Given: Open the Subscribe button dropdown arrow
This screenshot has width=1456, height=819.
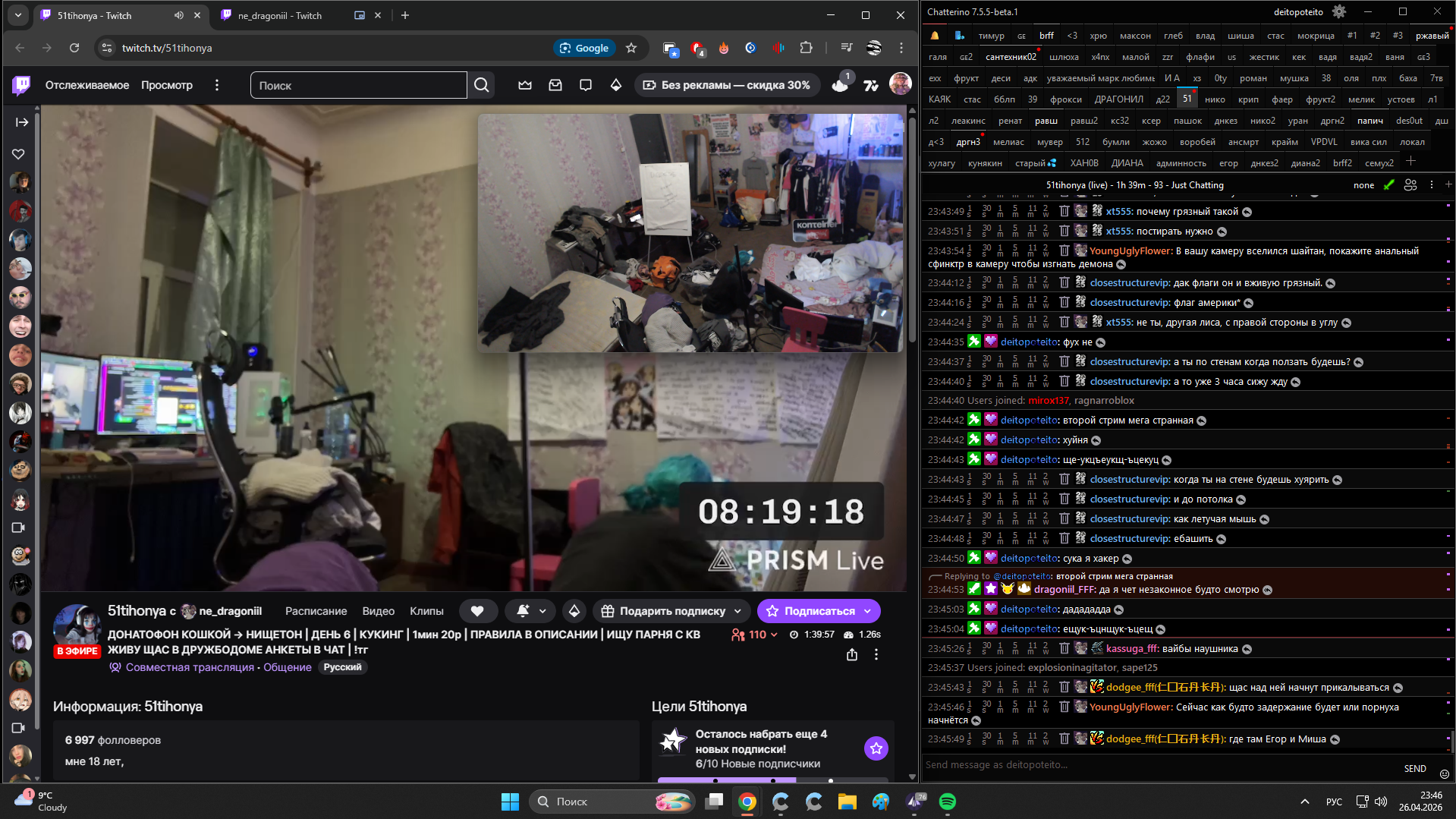Looking at the screenshot, I should coord(868,611).
